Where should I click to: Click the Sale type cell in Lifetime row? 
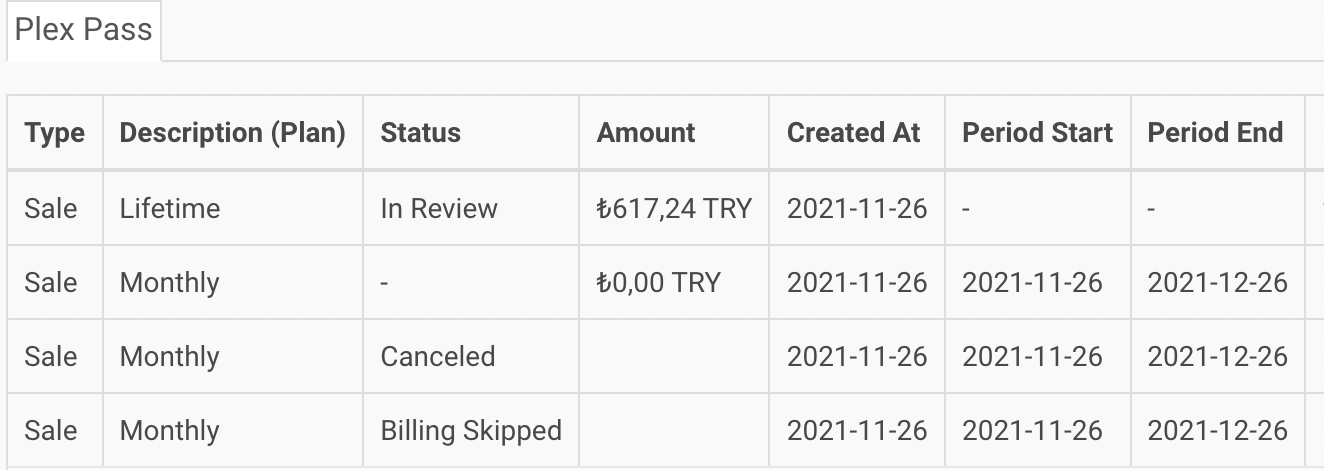[51, 208]
